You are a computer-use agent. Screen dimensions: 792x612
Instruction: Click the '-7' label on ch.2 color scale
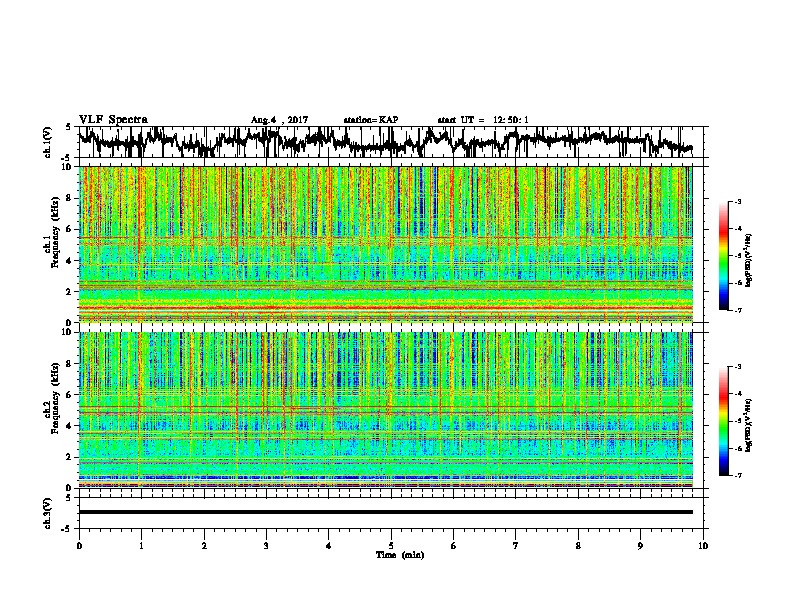pos(738,475)
